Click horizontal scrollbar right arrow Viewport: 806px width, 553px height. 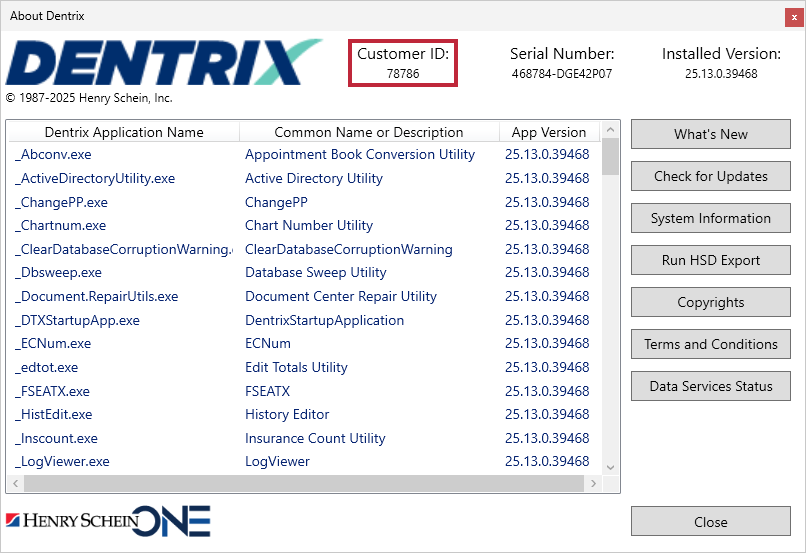coord(594,483)
